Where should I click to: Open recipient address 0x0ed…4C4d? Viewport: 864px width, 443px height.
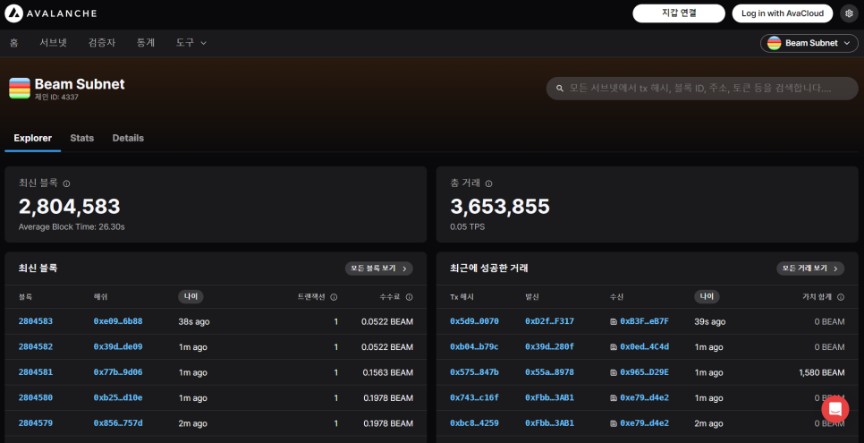645,347
